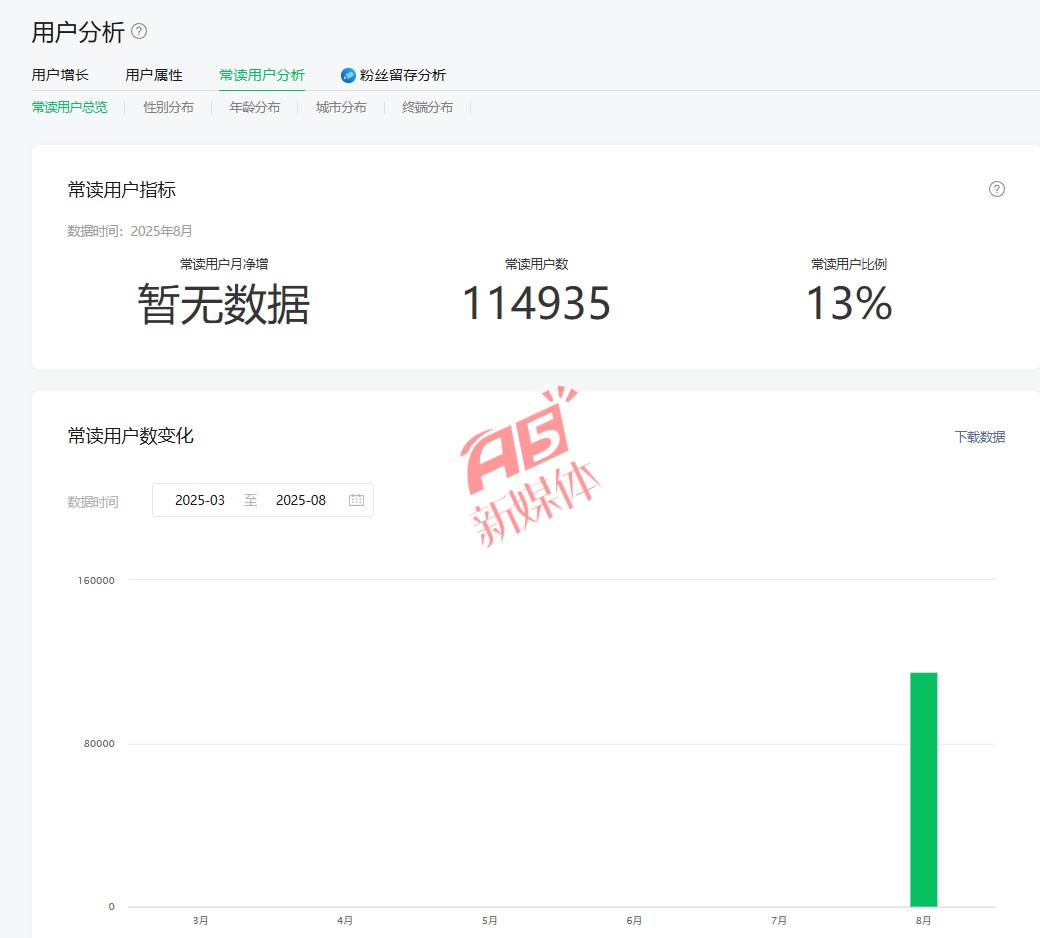Select the 常读用户总览 sub-tab
Screen dimensions: 1040x938
[69, 107]
